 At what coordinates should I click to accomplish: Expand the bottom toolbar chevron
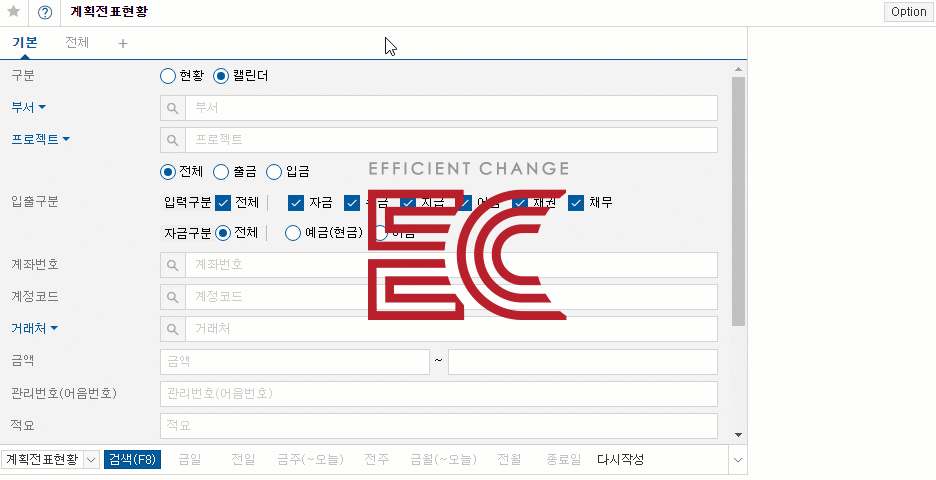coord(738,460)
